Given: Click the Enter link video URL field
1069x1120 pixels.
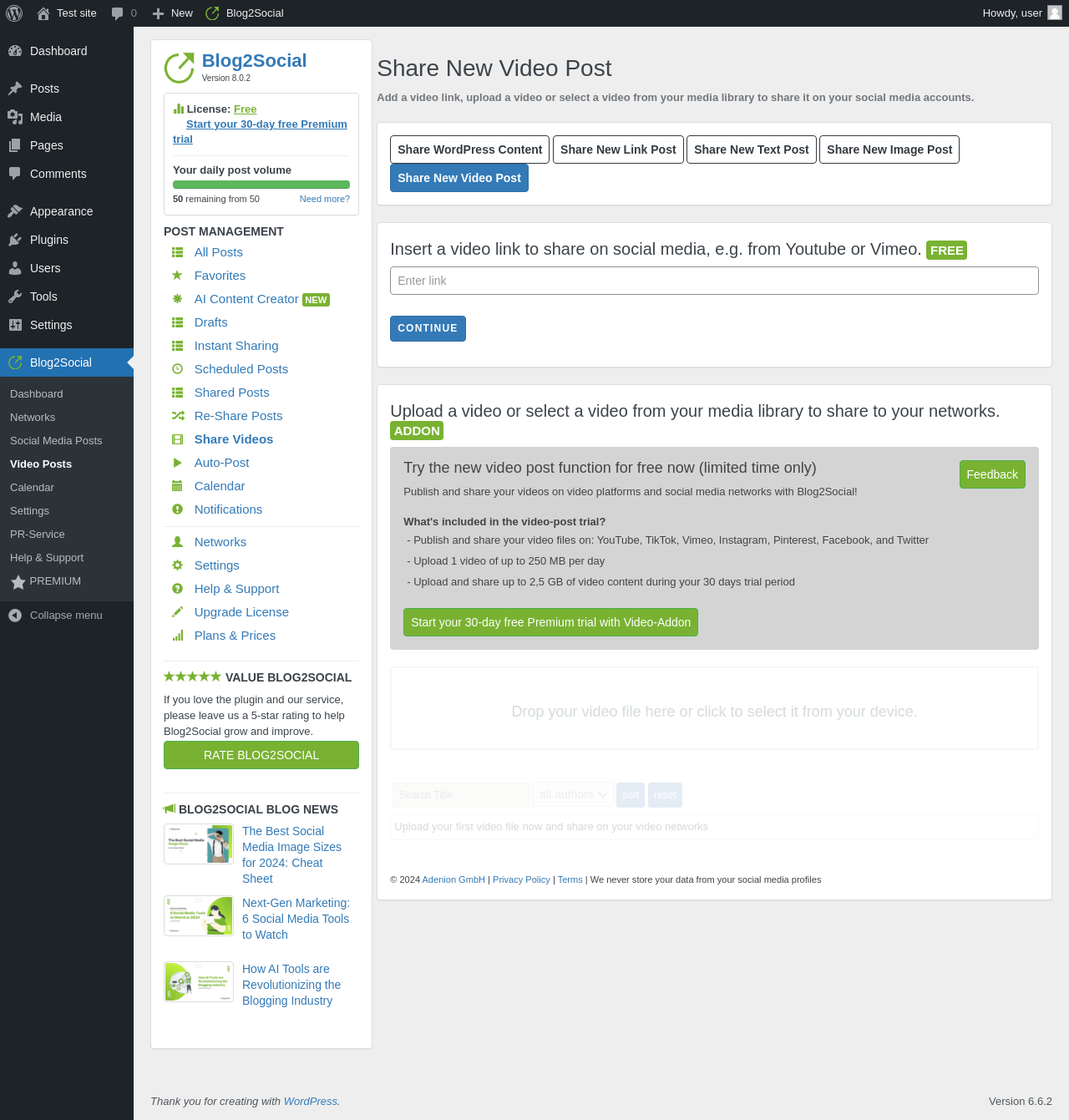Looking at the screenshot, I should click(714, 281).
